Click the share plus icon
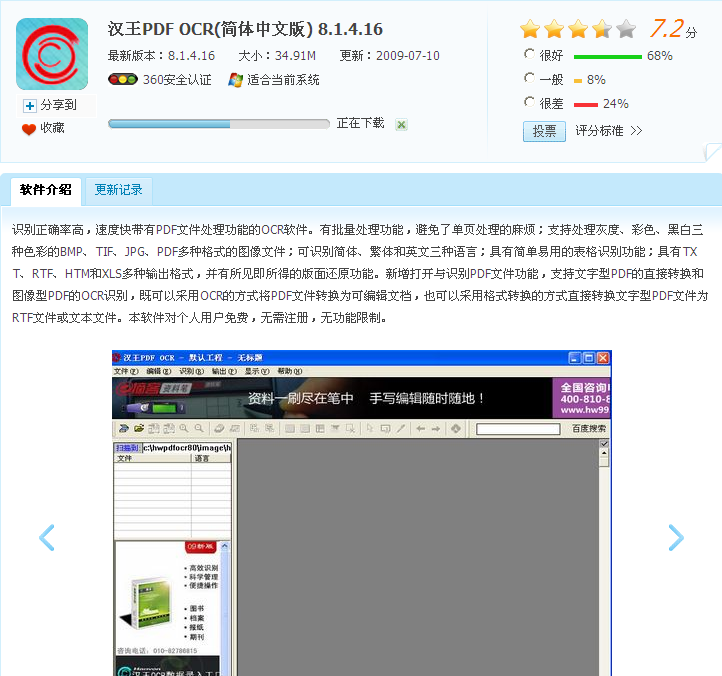The image size is (722, 676). point(30,105)
